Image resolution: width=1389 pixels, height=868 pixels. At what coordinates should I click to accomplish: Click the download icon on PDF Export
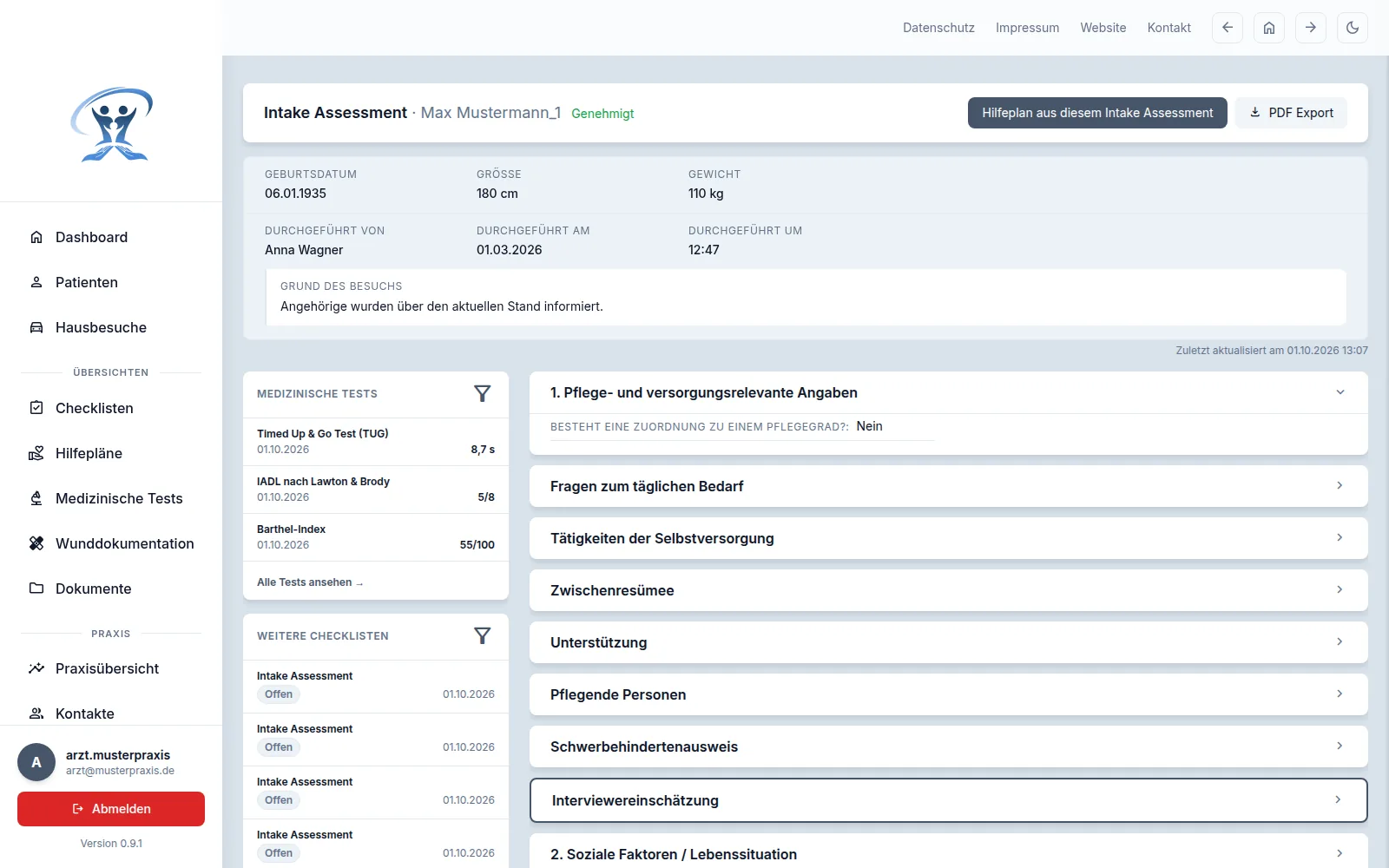(1254, 113)
